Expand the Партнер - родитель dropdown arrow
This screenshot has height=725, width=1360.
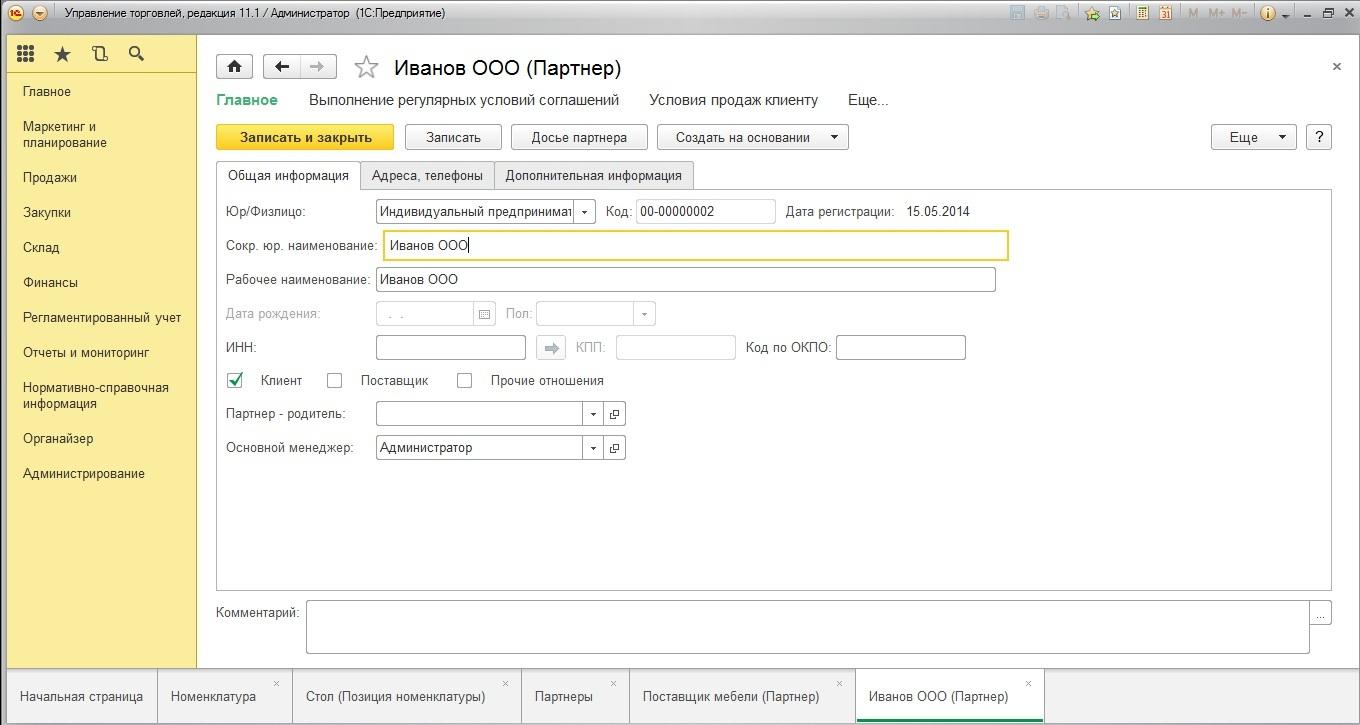point(593,414)
